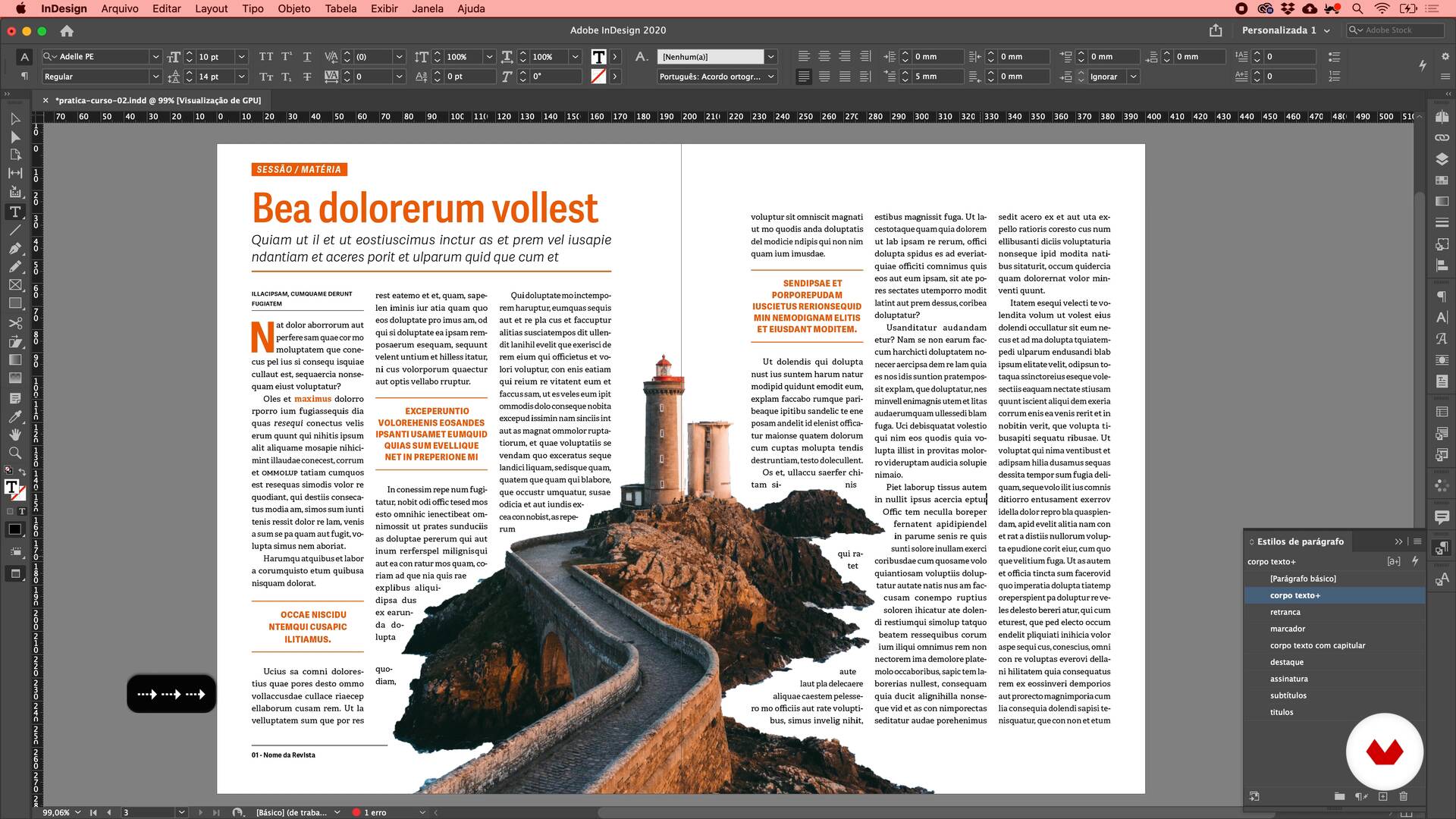Enable Align left paragraph alignment

pos(804,57)
